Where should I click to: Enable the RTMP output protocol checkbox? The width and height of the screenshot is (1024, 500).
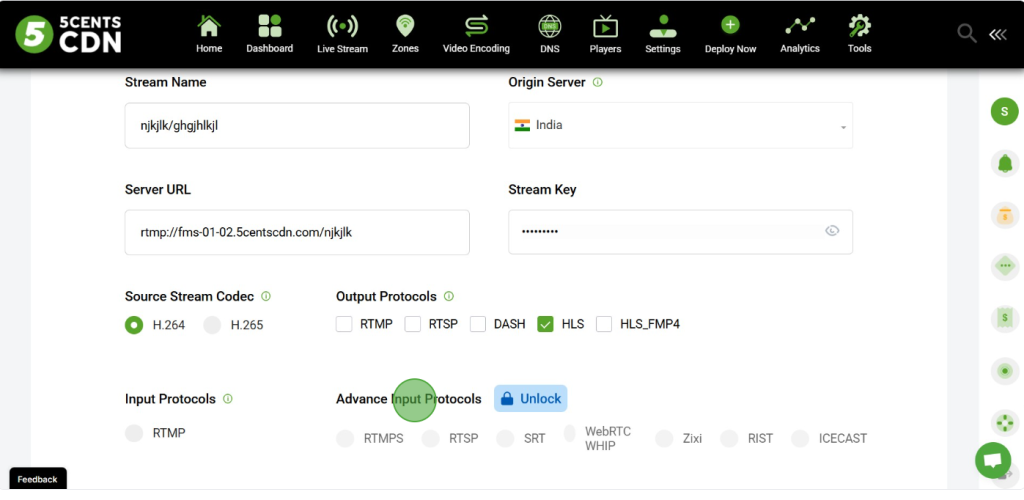pos(344,324)
